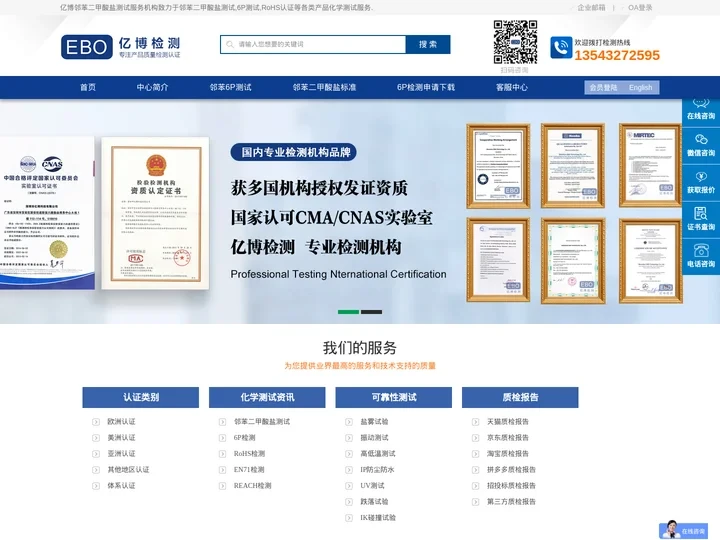Open 跌落试验 link

(x=374, y=502)
